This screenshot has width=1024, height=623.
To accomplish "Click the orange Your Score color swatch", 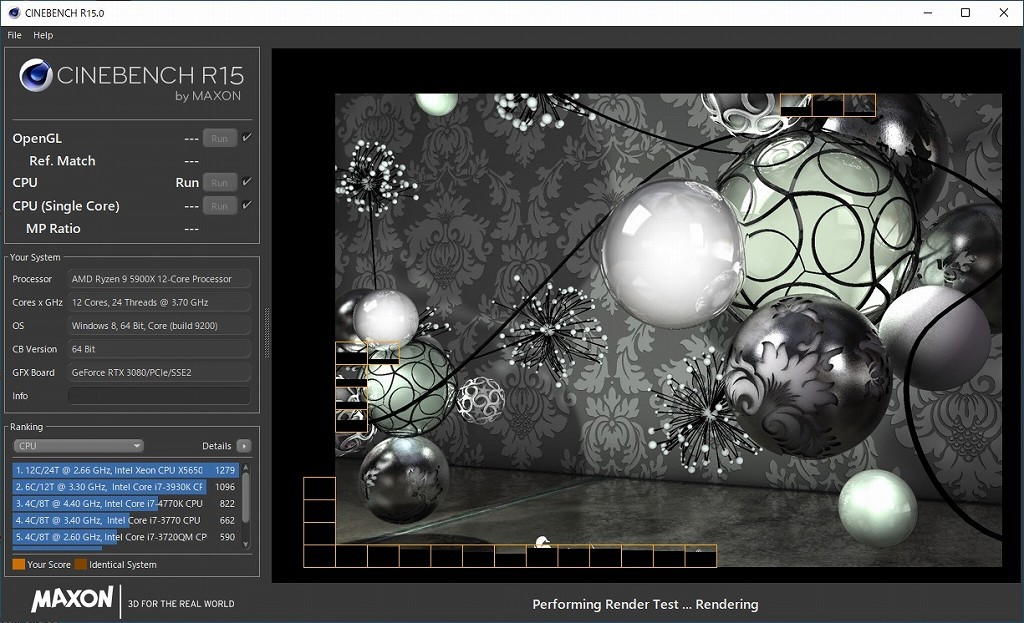I will pos(18,565).
